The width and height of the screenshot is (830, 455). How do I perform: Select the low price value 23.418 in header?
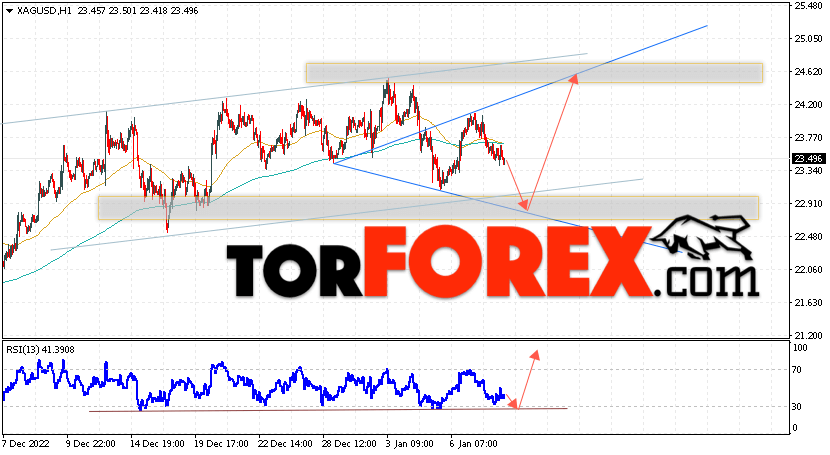(x=154, y=11)
